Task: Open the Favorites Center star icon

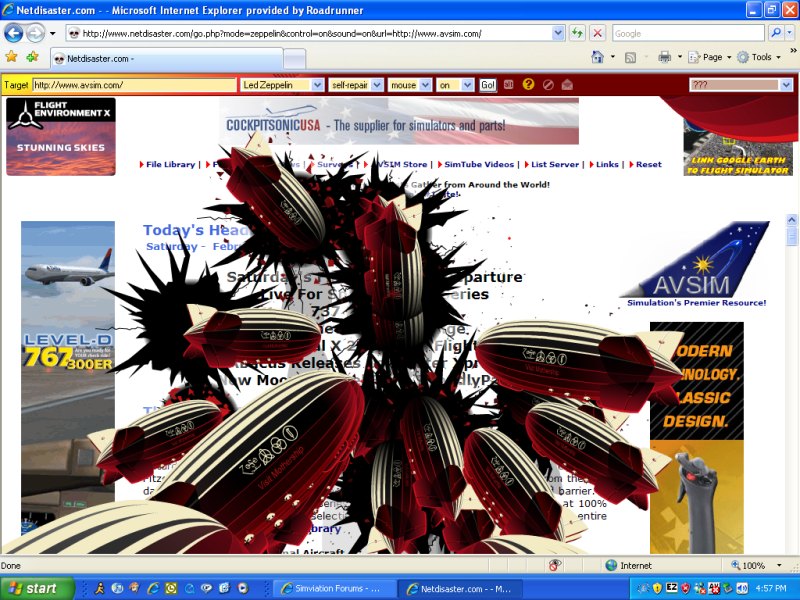Action: (x=11, y=57)
